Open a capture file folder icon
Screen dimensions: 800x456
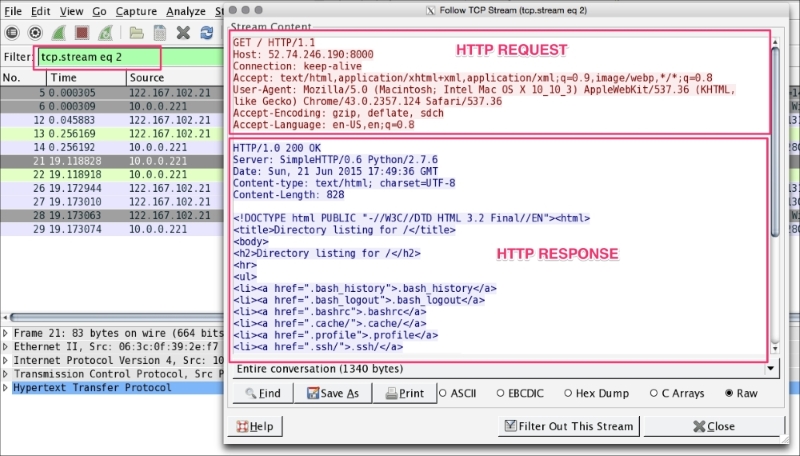[x=137, y=32]
